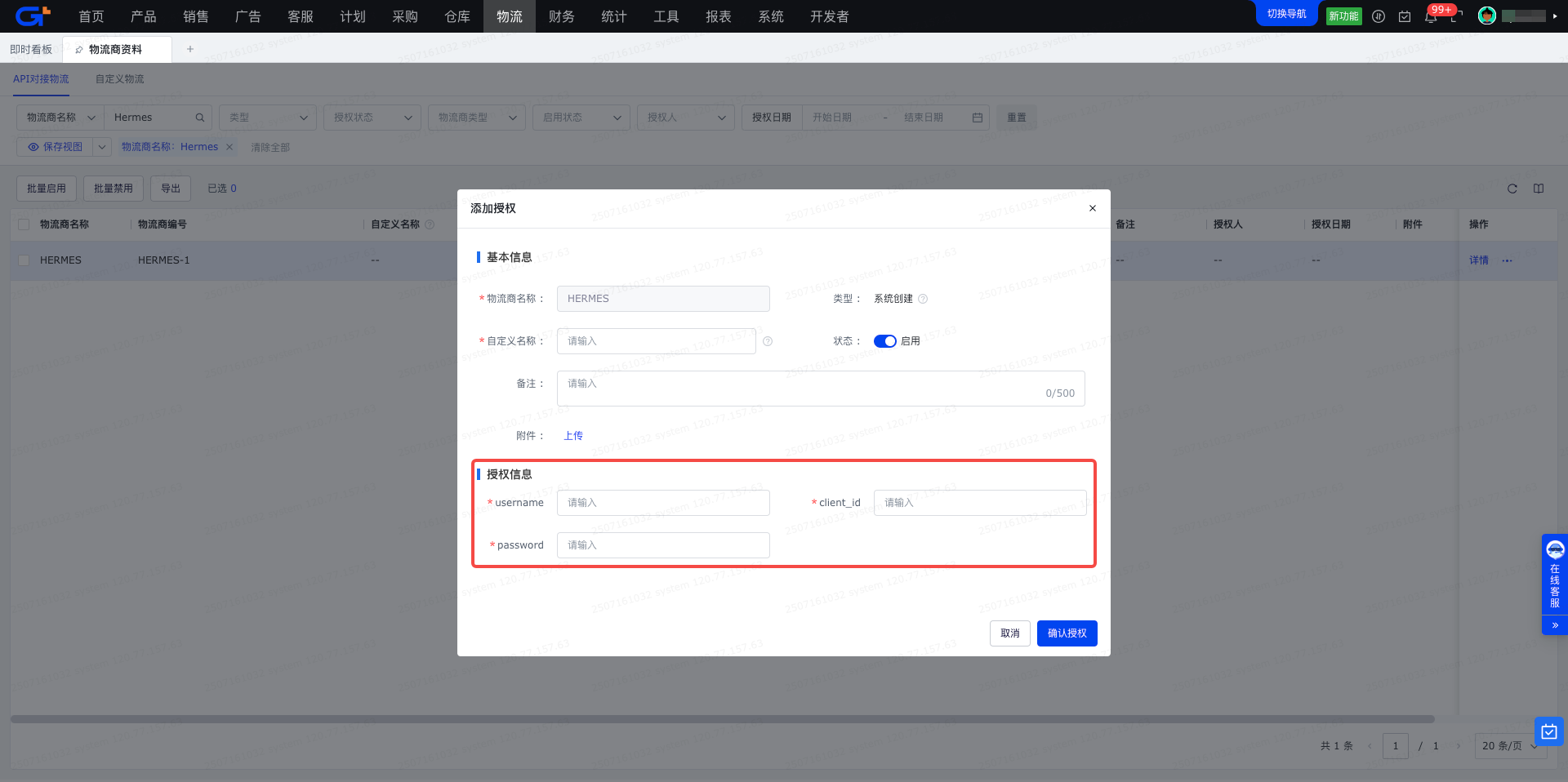The image size is (1568, 782).
Task: Open the online customer service widget
Action: (1555, 575)
